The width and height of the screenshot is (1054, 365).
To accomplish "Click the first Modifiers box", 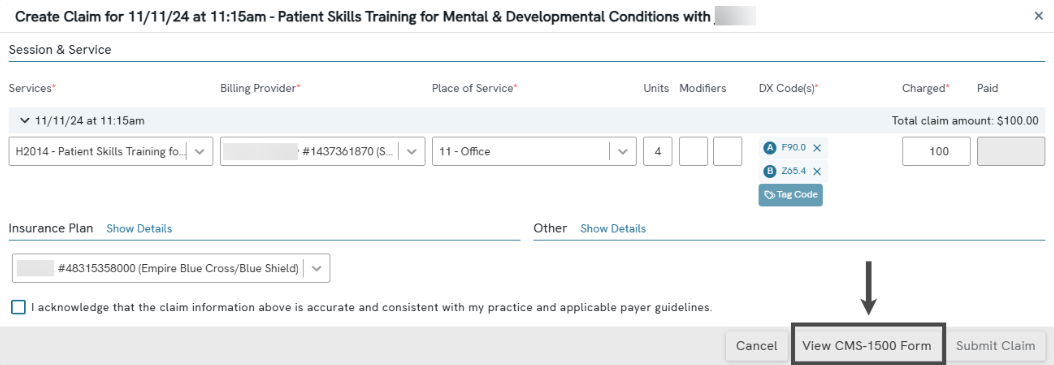I will tap(693, 151).
